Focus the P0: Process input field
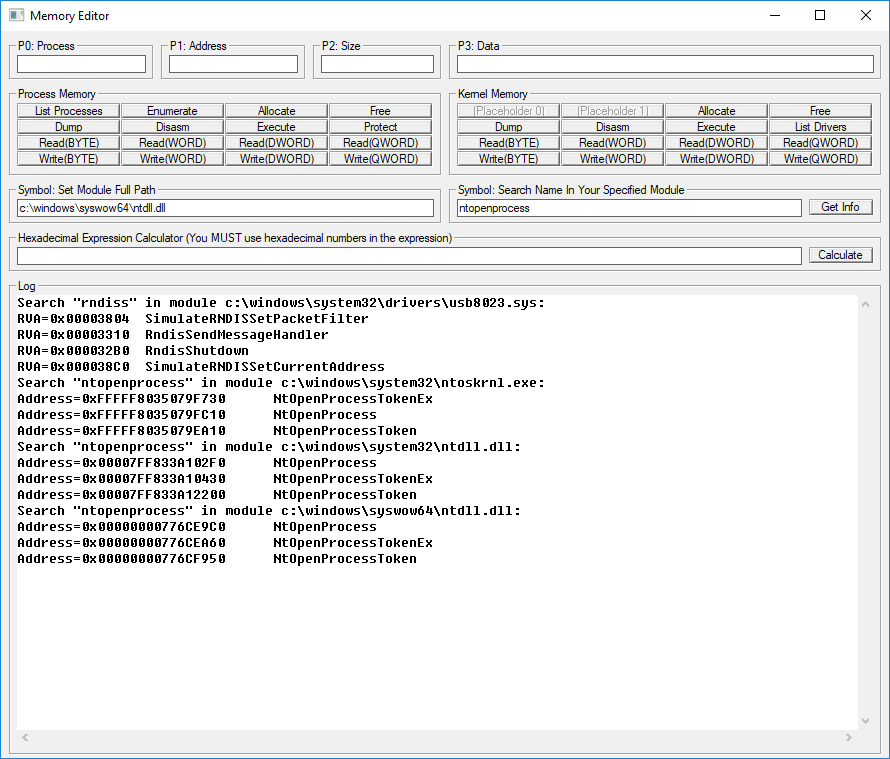Viewport: 890px width, 759px height. (x=81, y=64)
